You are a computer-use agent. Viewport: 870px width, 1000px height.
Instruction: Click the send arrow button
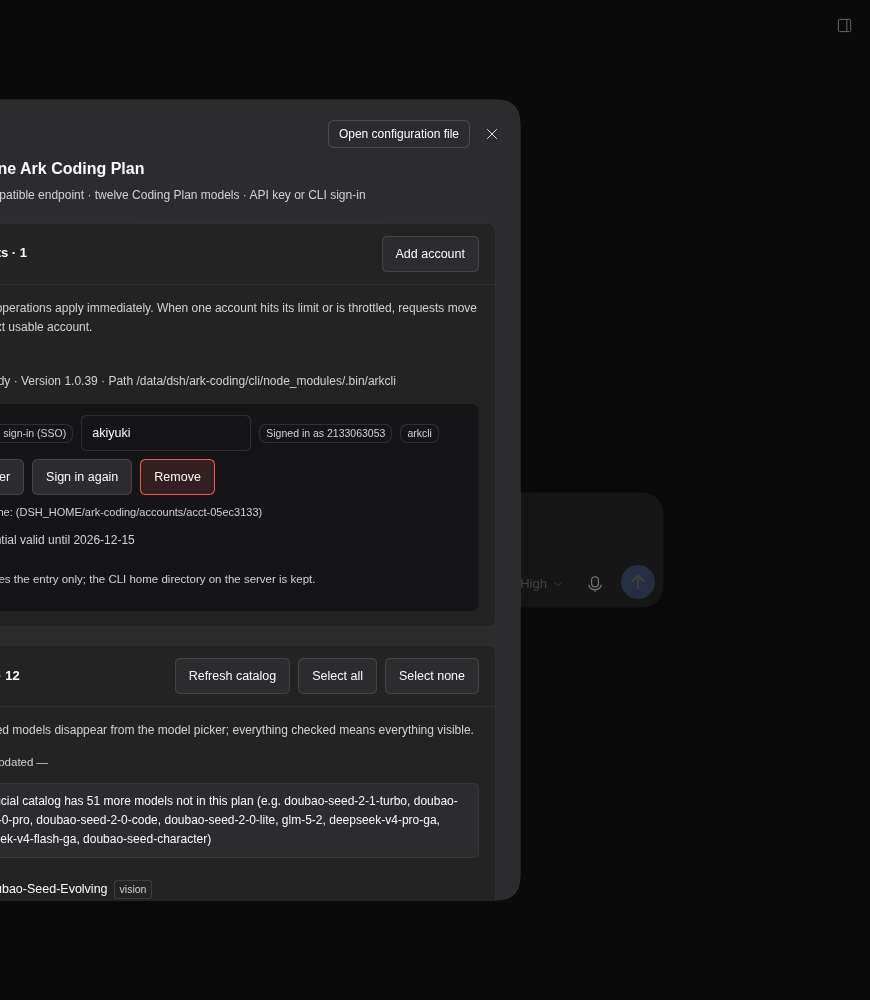pyautogui.click(x=638, y=582)
